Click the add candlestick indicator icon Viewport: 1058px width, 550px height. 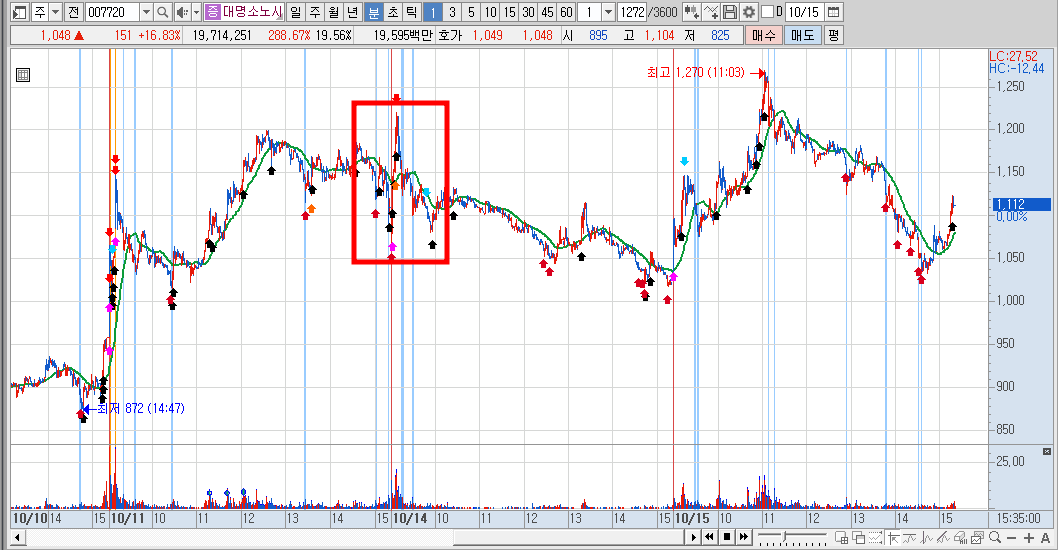[x=691, y=12]
